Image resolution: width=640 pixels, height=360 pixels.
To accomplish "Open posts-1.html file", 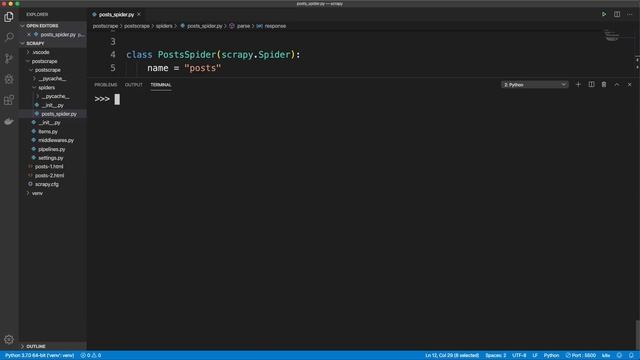I will point(49,167).
